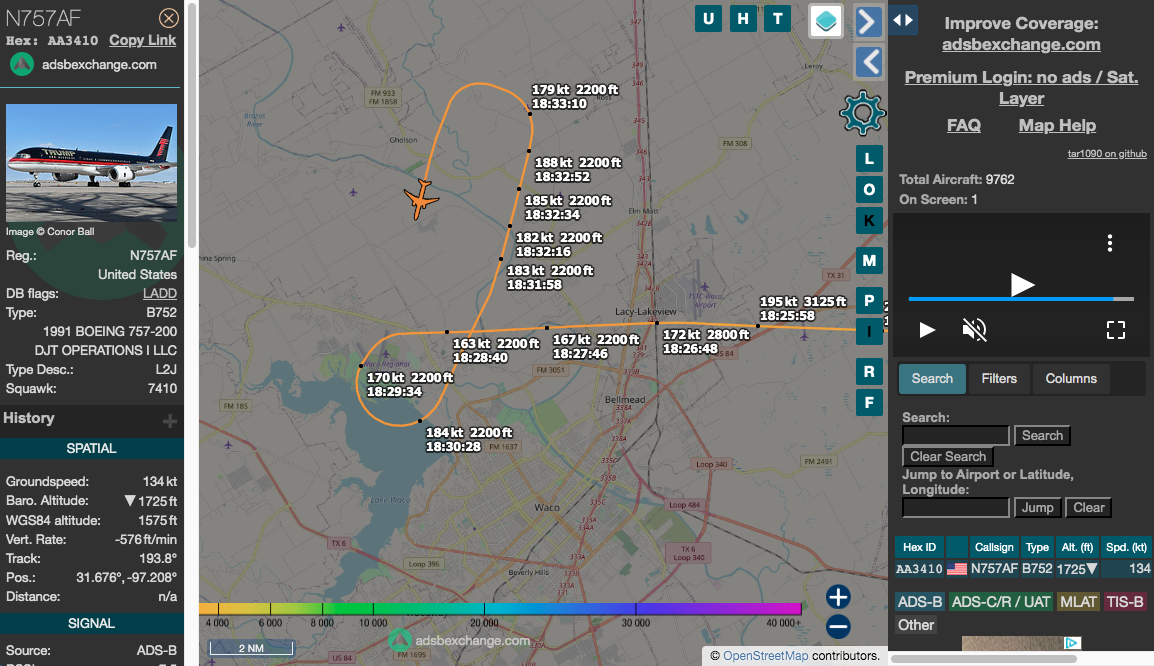Click the U map toggle button
The width and height of the screenshot is (1154, 666).
coord(708,19)
